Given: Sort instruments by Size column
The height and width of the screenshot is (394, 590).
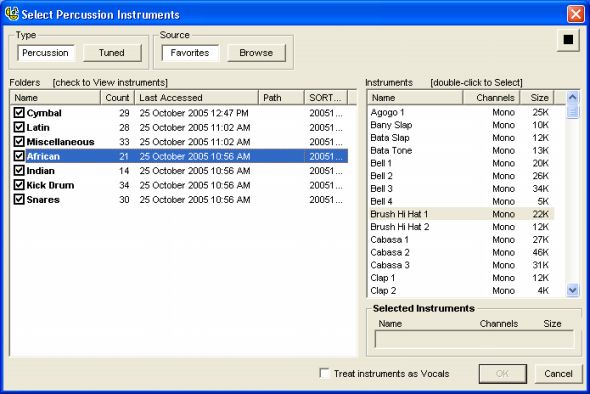Looking at the screenshot, I should coord(537,97).
